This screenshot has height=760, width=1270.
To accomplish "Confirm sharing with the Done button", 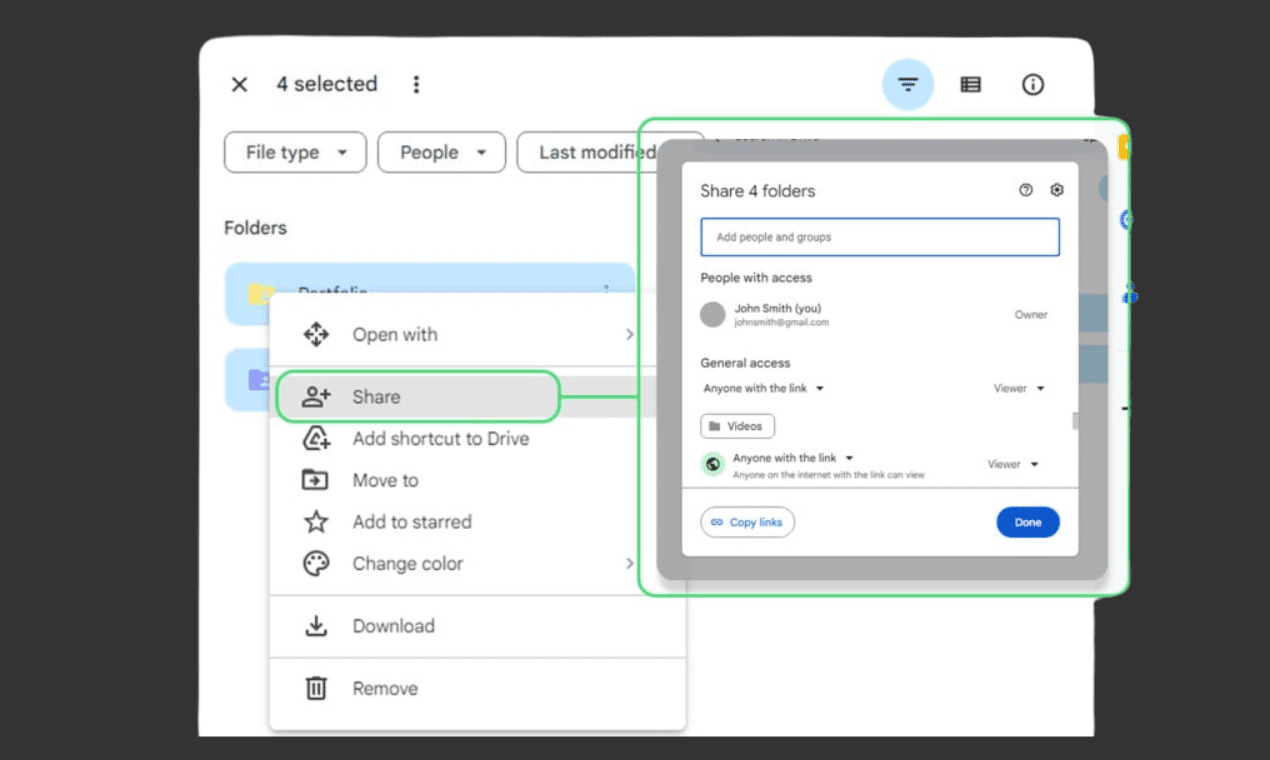I will [x=1028, y=522].
